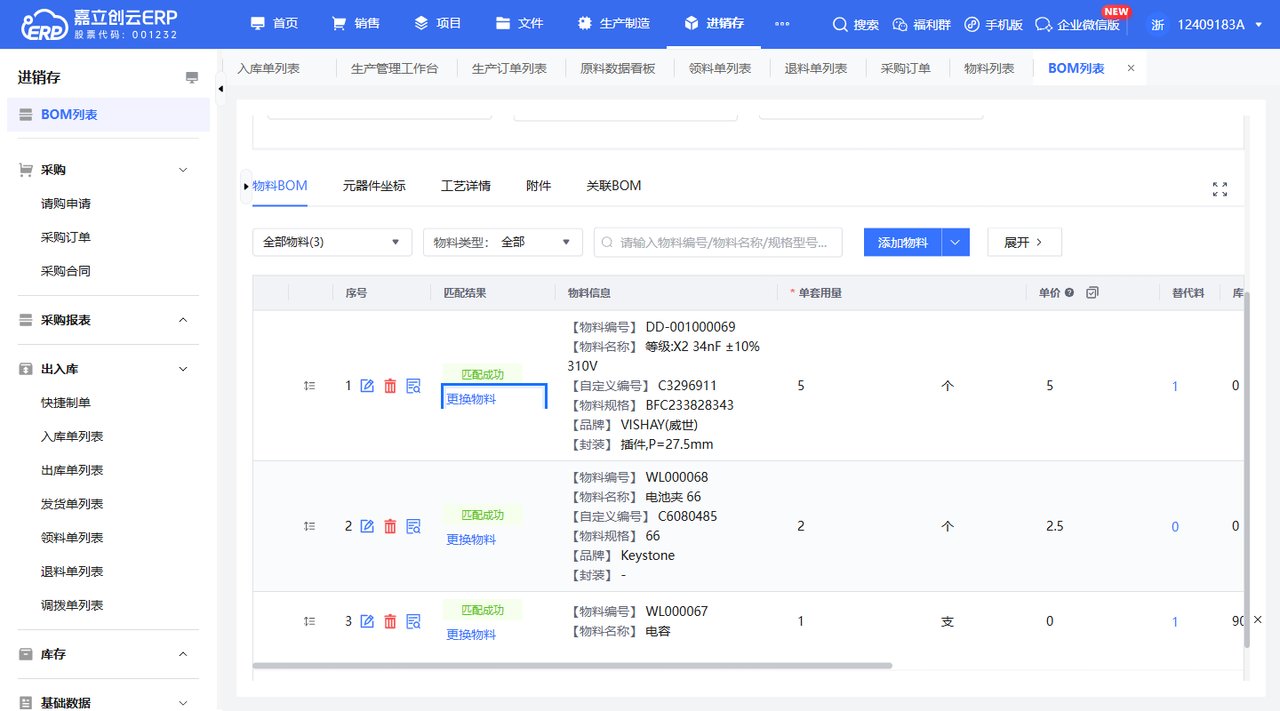Click the 添加物料 button
Viewport: 1280px width, 711px height.
(903, 242)
